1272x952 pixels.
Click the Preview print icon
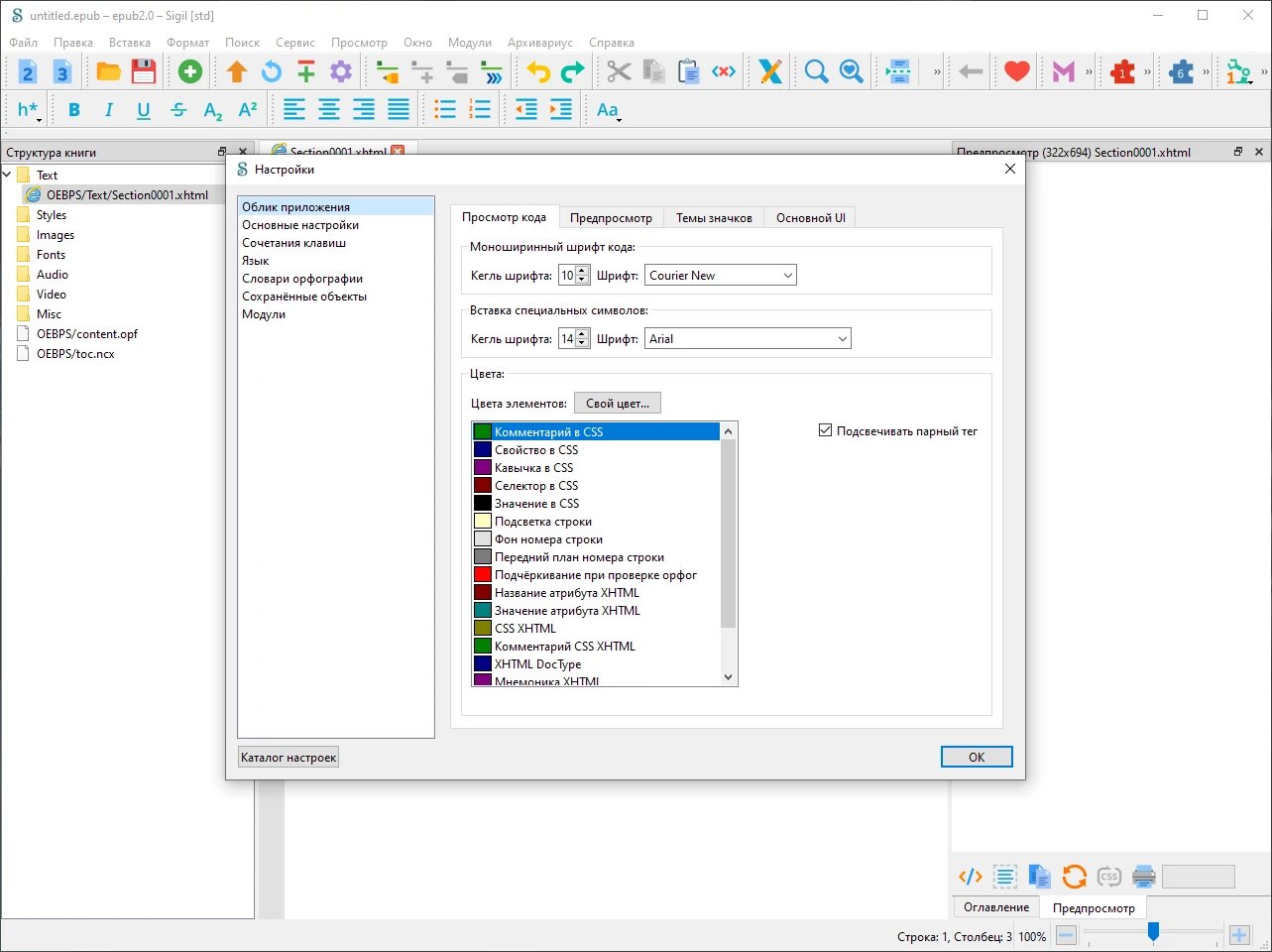[x=1144, y=877]
